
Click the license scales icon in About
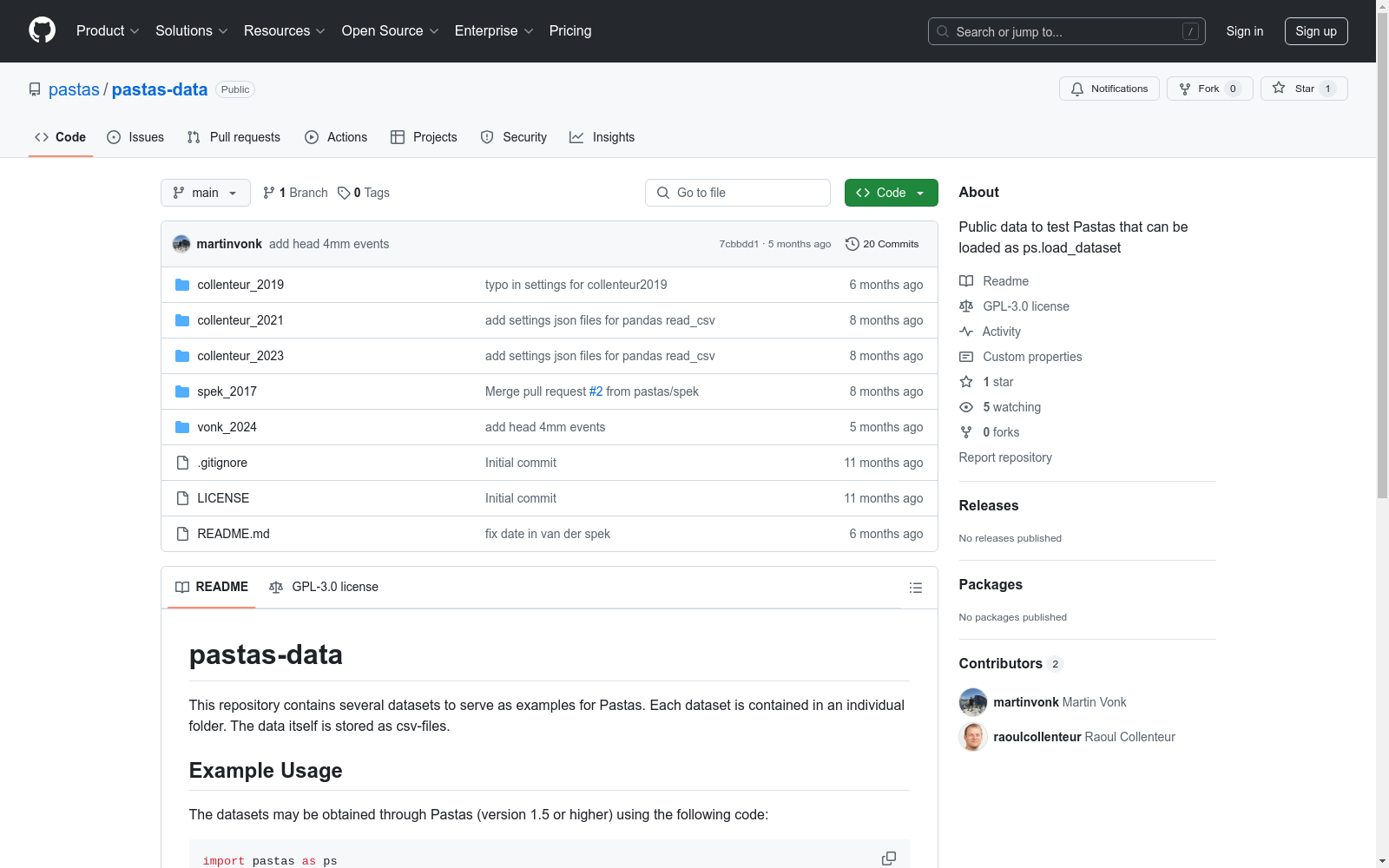(x=966, y=306)
